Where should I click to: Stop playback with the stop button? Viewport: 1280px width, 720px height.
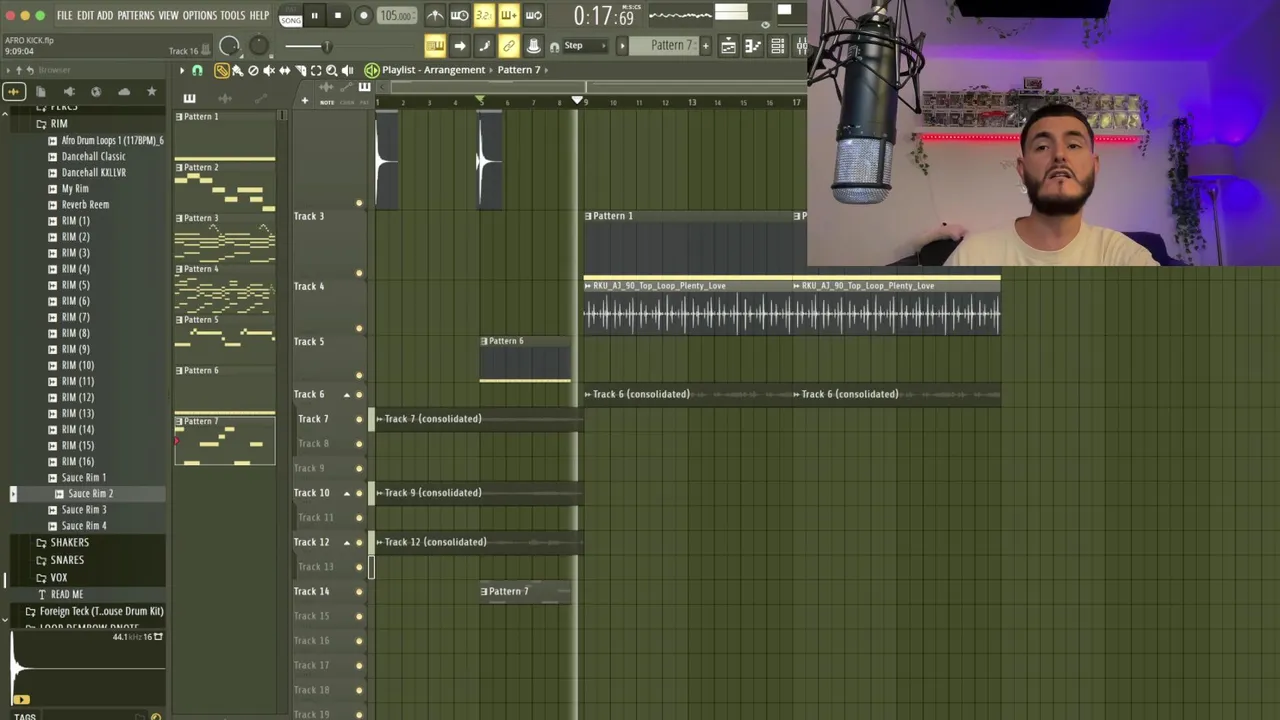338,16
